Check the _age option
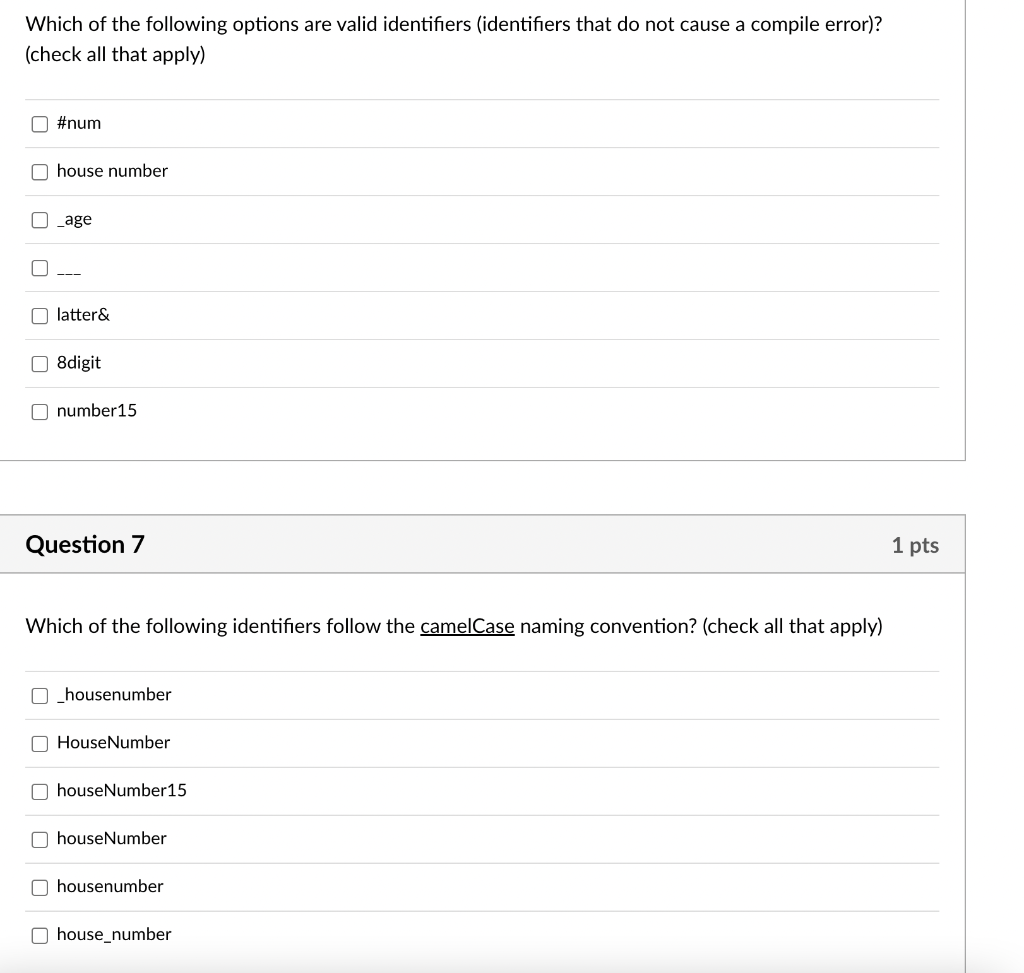 point(39,219)
